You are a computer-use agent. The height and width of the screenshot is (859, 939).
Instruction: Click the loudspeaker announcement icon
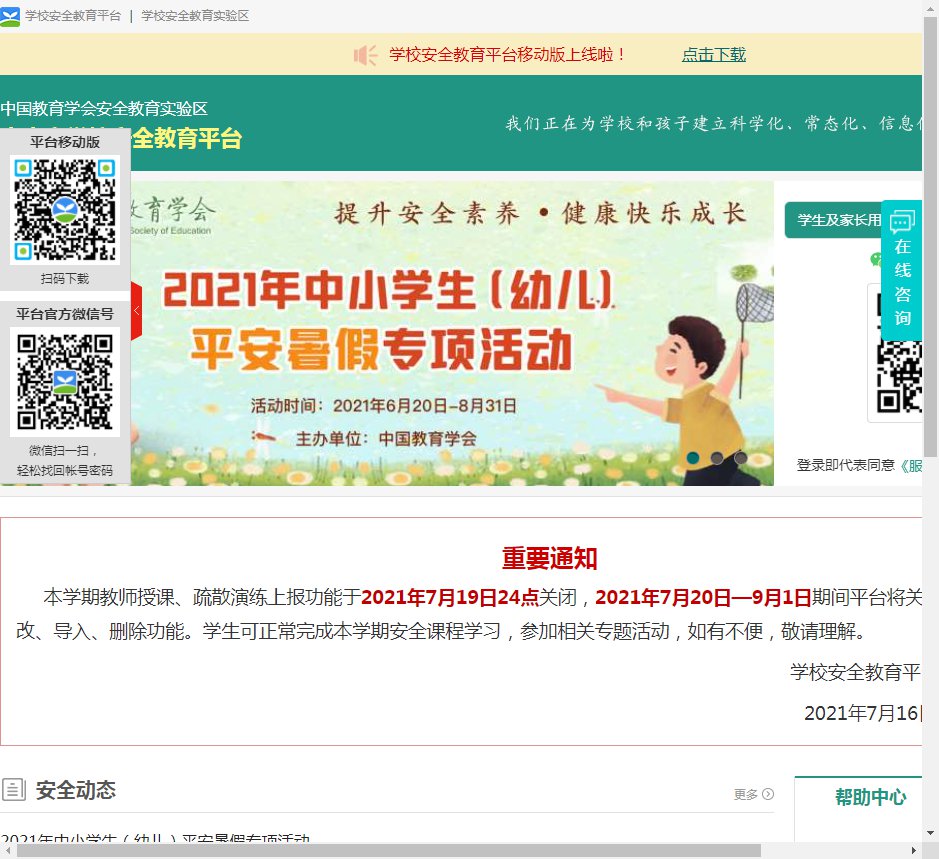point(365,55)
